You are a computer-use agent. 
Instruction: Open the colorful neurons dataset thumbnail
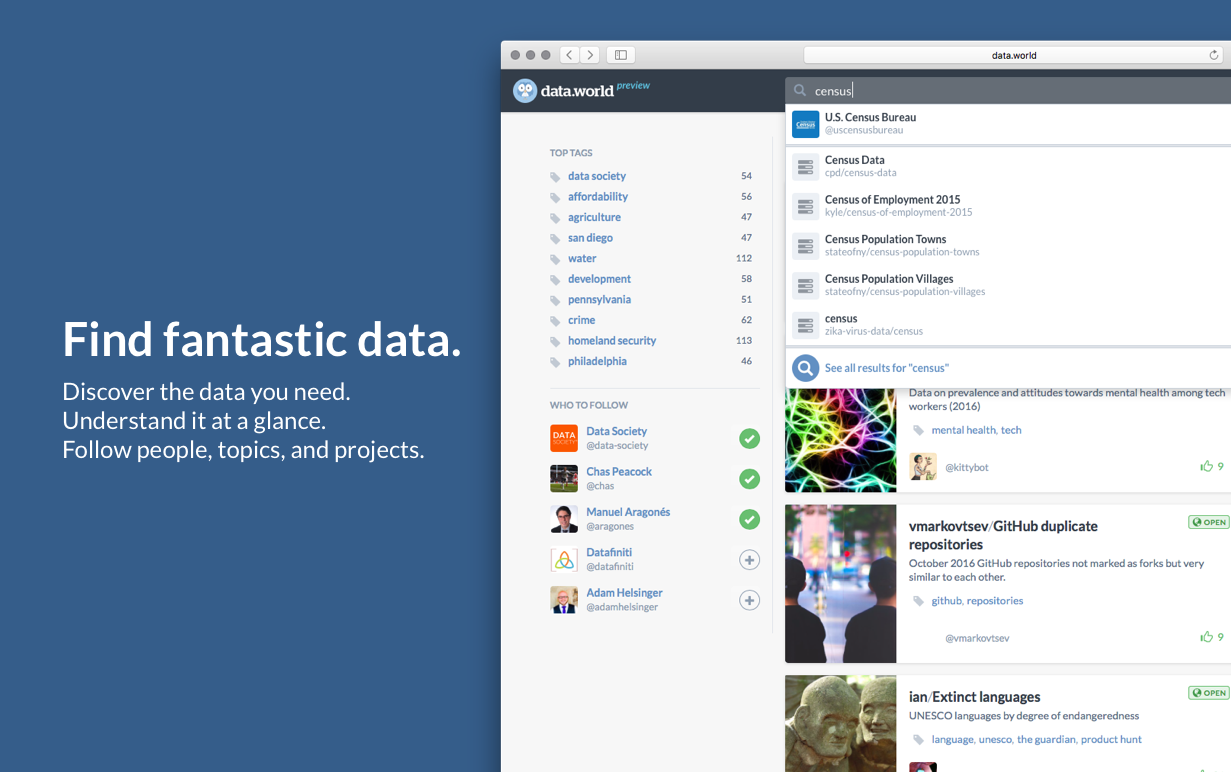(840, 441)
